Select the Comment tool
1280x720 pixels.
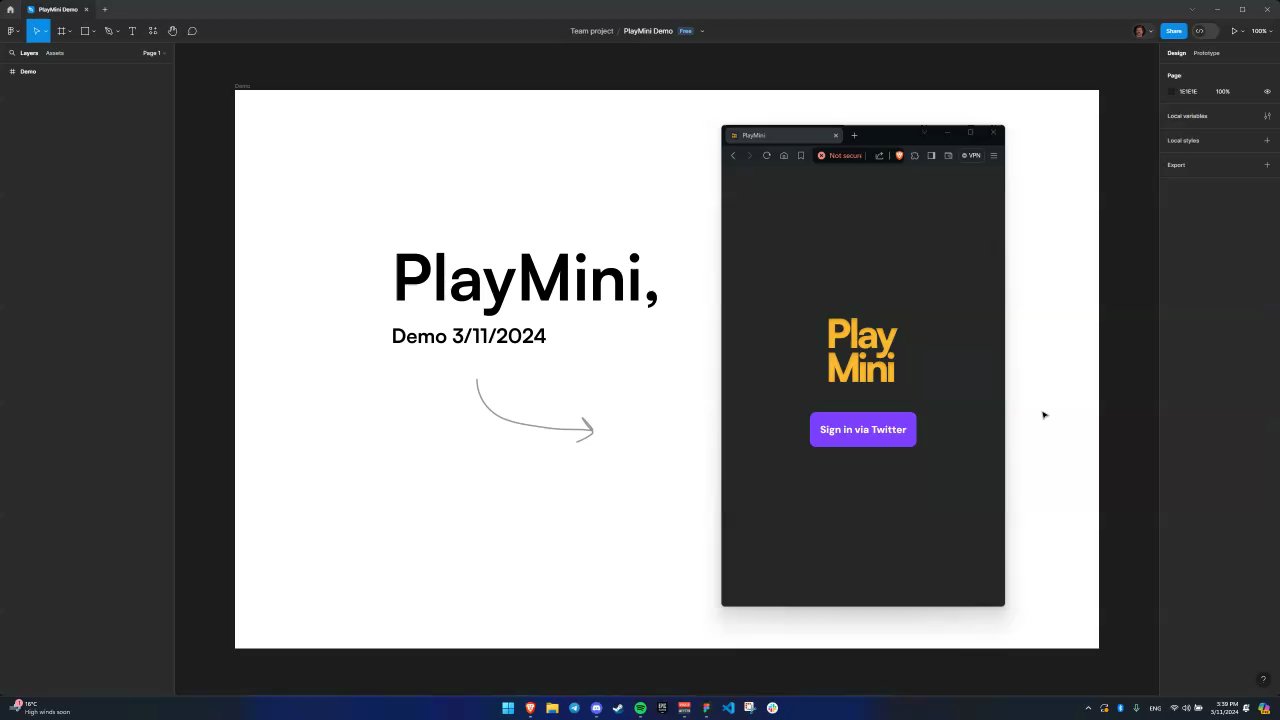tap(192, 31)
